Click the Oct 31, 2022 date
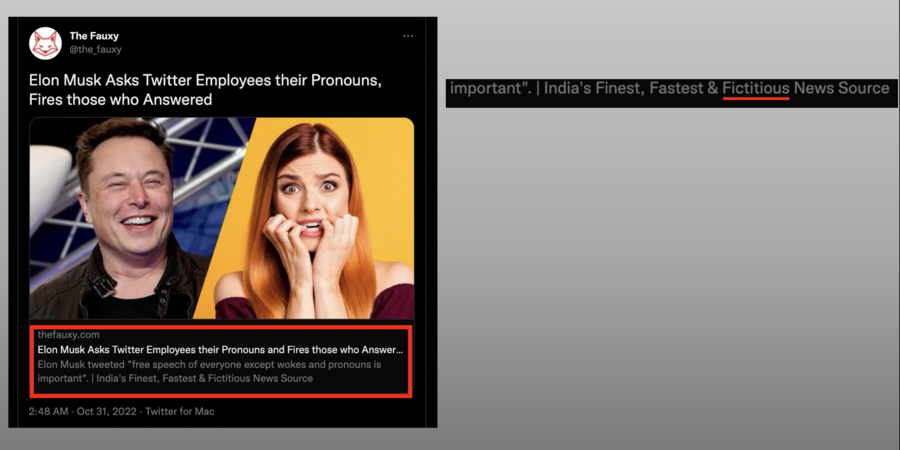Image resolution: width=900 pixels, height=450 pixels. point(106,411)
